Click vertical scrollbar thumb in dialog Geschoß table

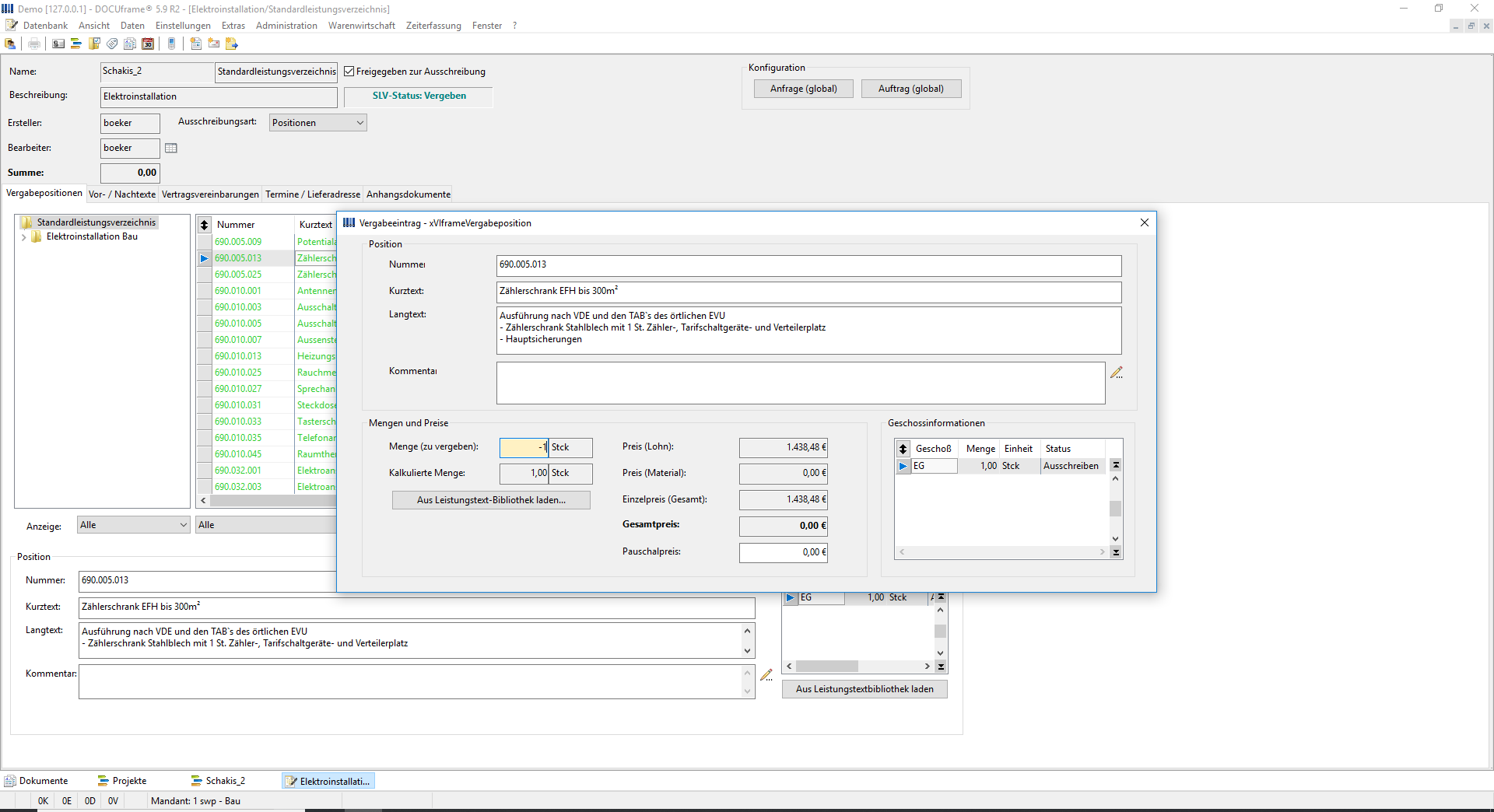pyautogui.click(x=1116, y=509)
